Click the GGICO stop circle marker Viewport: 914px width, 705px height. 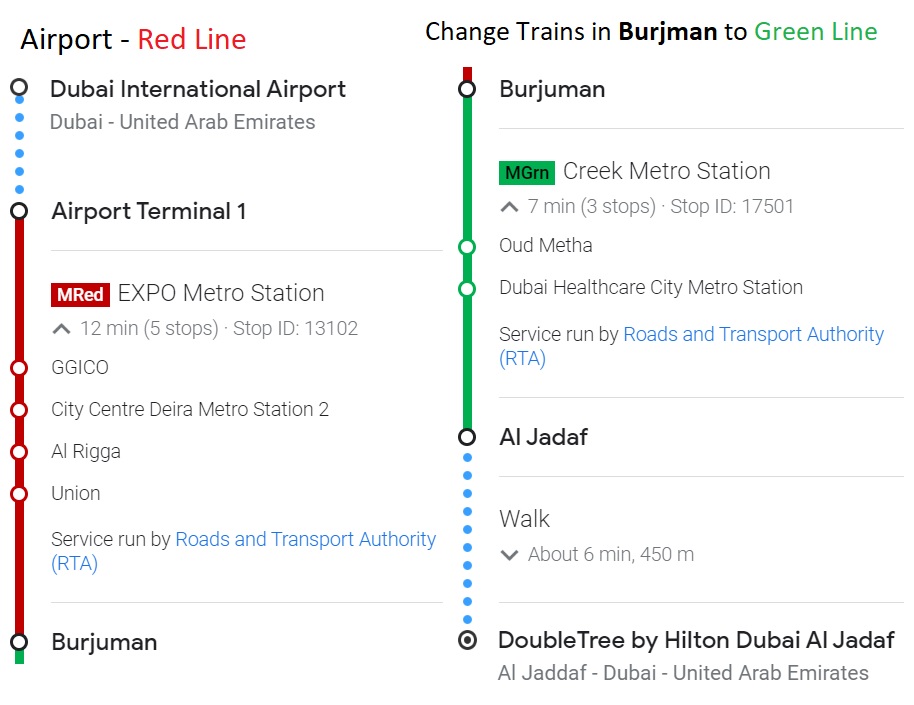coord(19,368)
